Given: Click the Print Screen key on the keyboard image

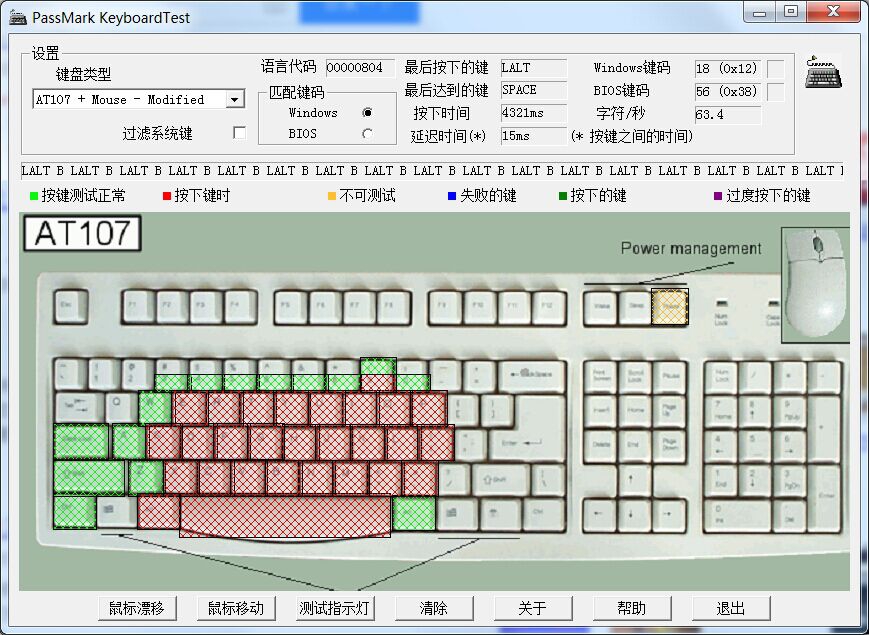Looking at the screenshot, I should [x=601, y=378].
